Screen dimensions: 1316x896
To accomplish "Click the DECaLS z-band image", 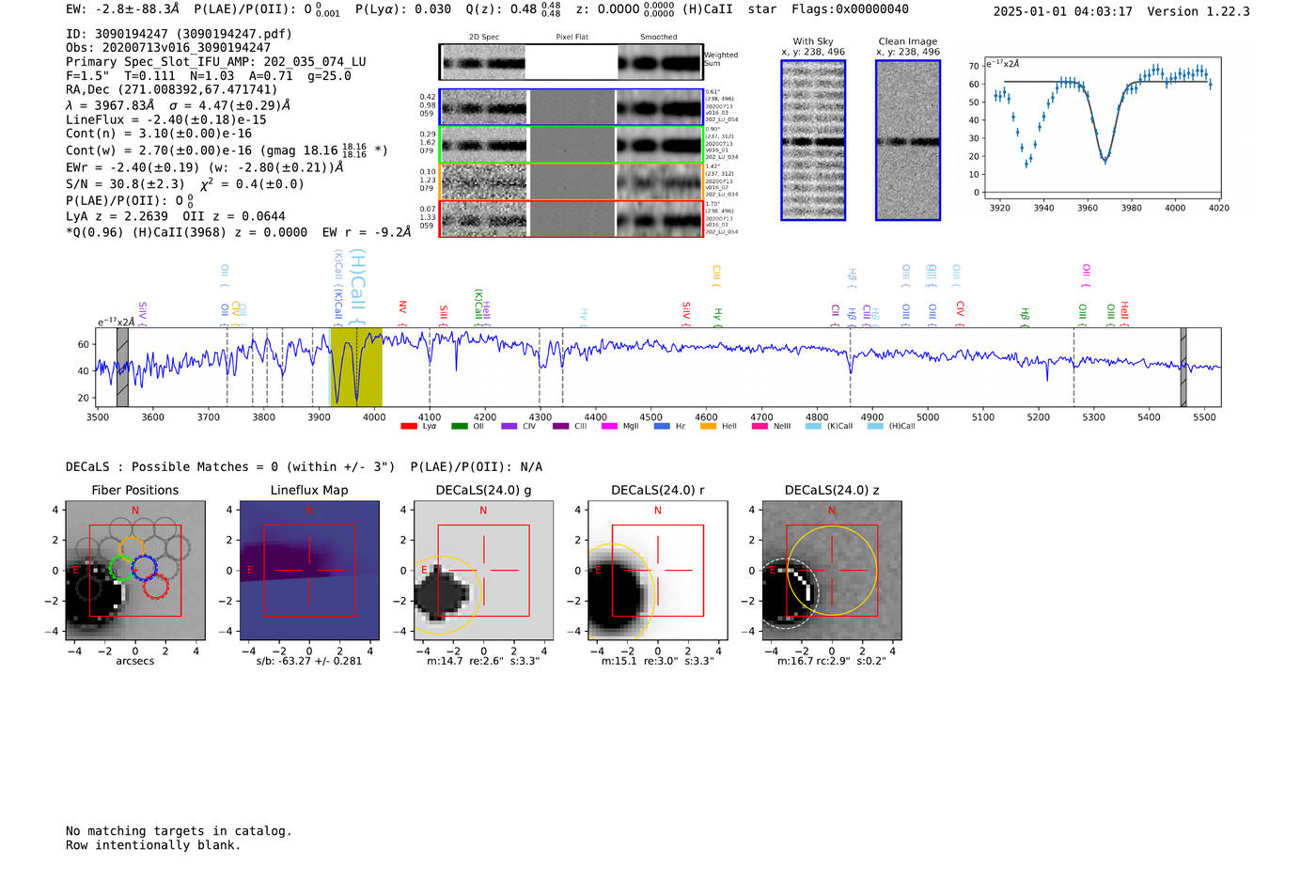I will coord(831,571).
